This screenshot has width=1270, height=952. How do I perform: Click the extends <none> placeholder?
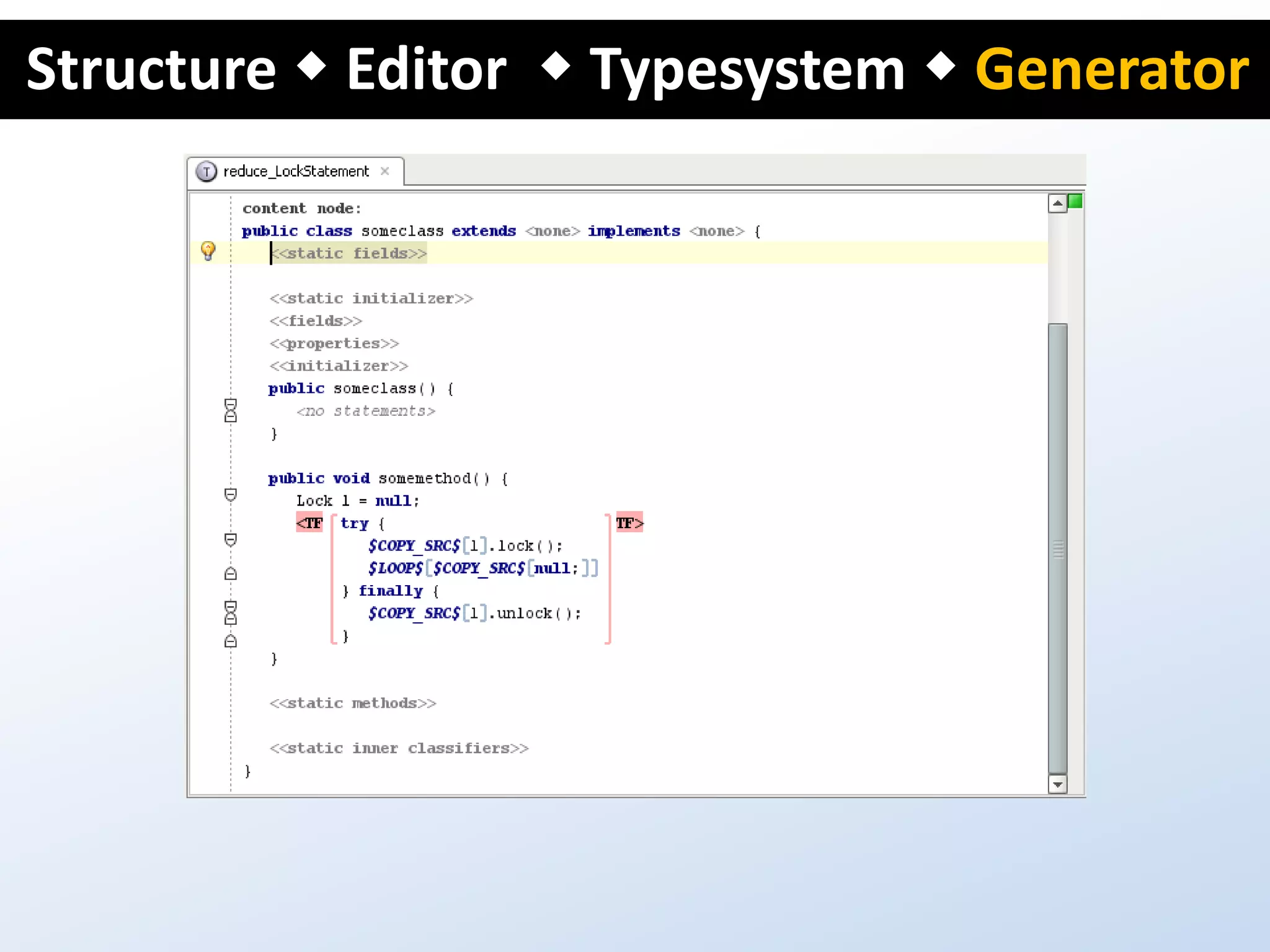553,231
